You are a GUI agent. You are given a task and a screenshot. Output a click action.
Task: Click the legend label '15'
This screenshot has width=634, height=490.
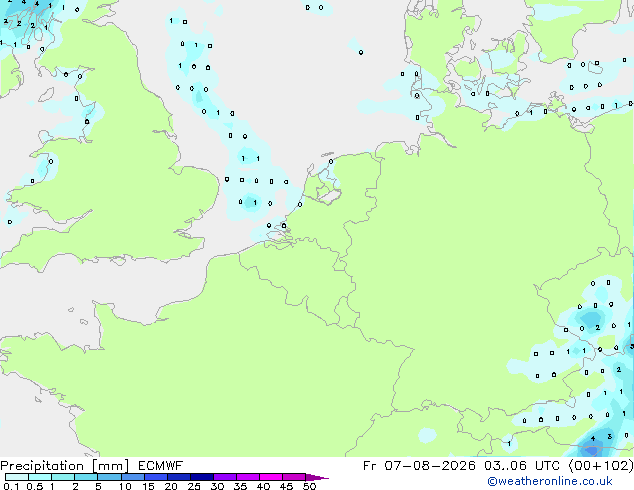click(148, 486)
